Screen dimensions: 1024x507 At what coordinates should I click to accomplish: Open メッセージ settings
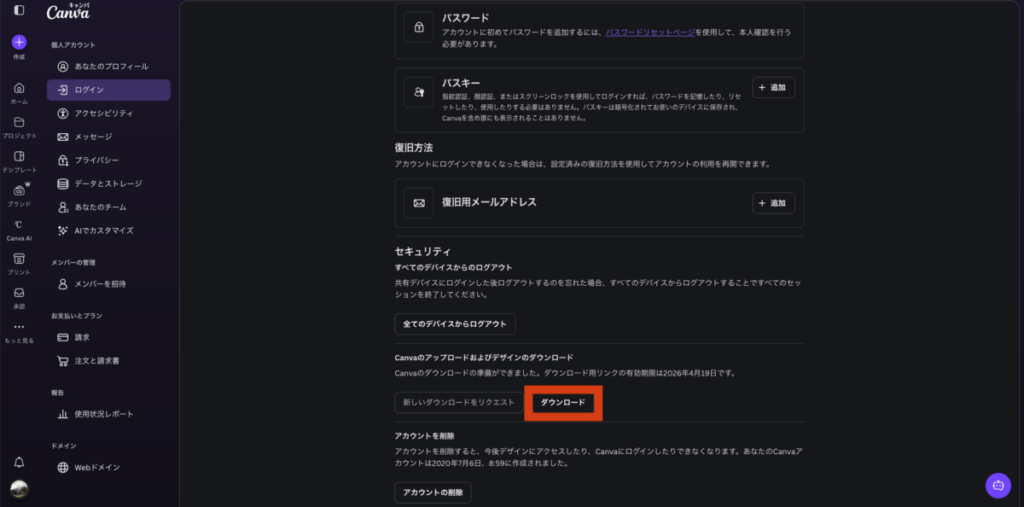pyautogui.click(x=108, y=137)
